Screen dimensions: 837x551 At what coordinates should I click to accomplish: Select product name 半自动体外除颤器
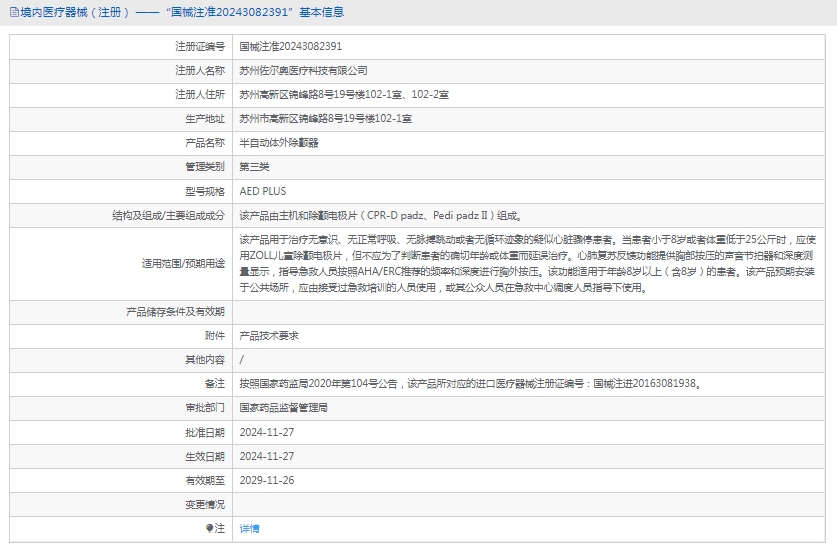click(x=279, y=143)
